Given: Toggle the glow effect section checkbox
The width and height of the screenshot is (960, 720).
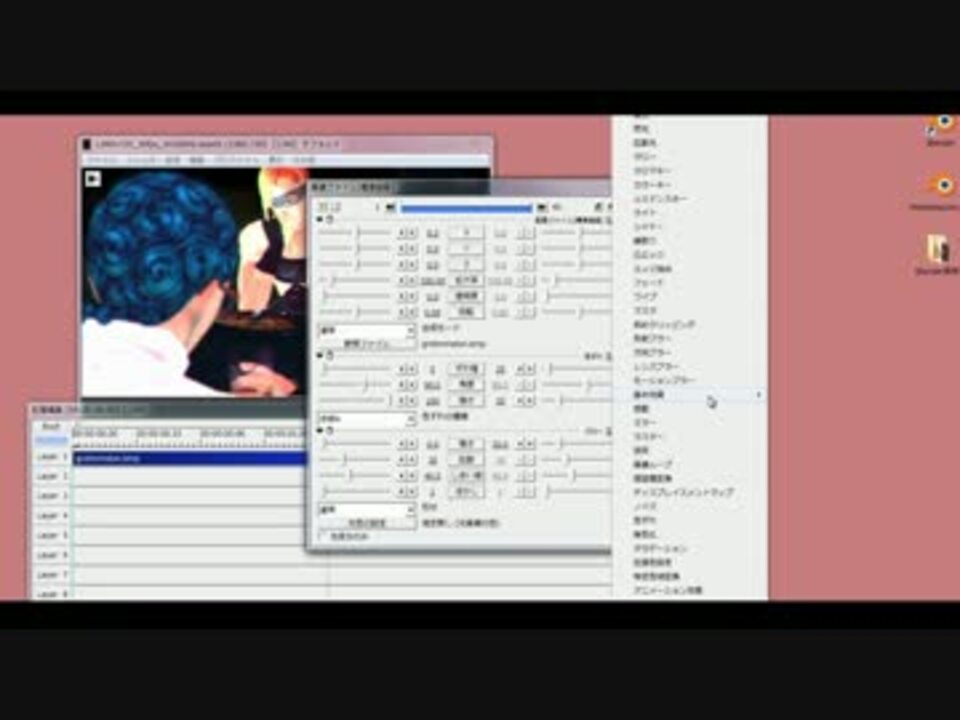Looking at the screenshot, I should [330, 431].
